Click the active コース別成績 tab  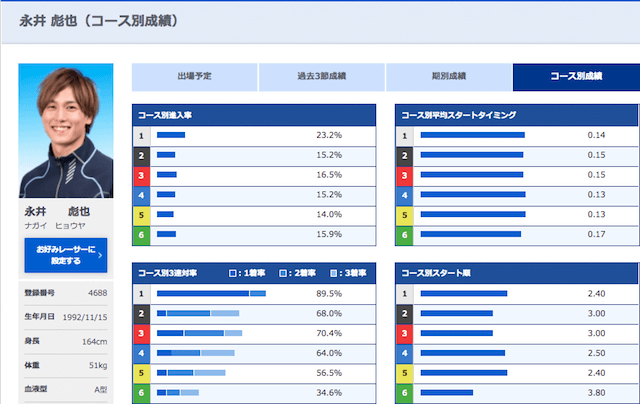click(576, 77)
